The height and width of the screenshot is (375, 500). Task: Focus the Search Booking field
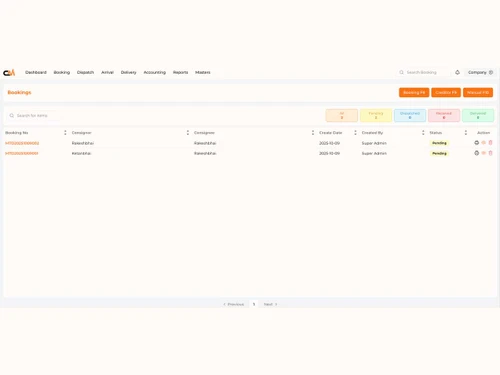coord(425,72)
